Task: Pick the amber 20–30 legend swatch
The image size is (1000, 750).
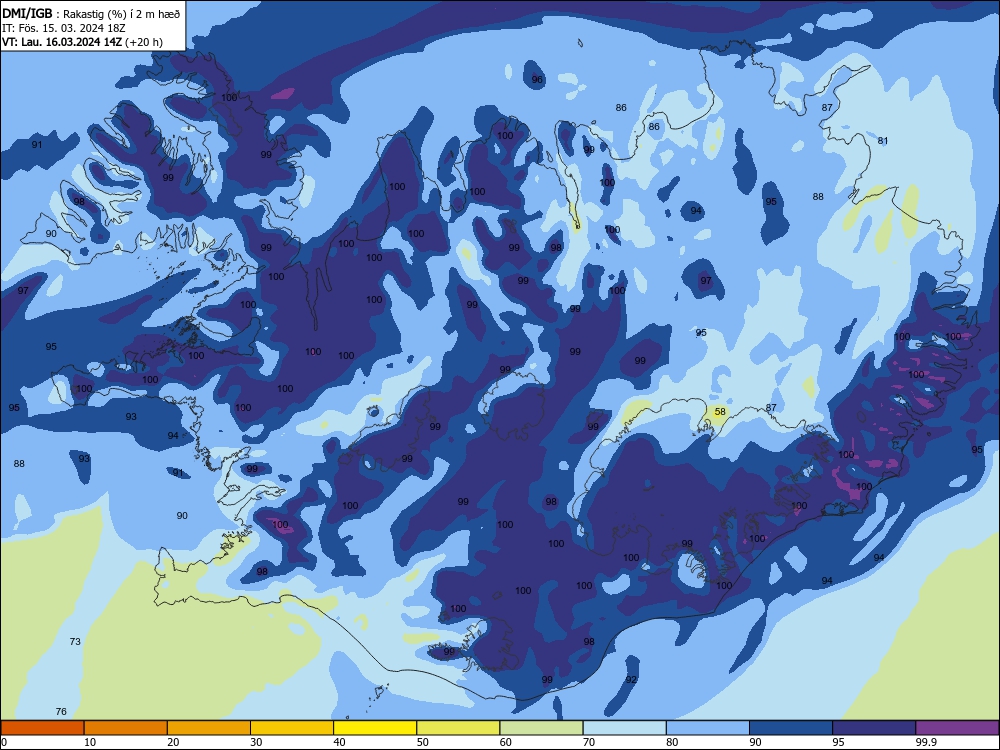Action: (x=209, y=728)
